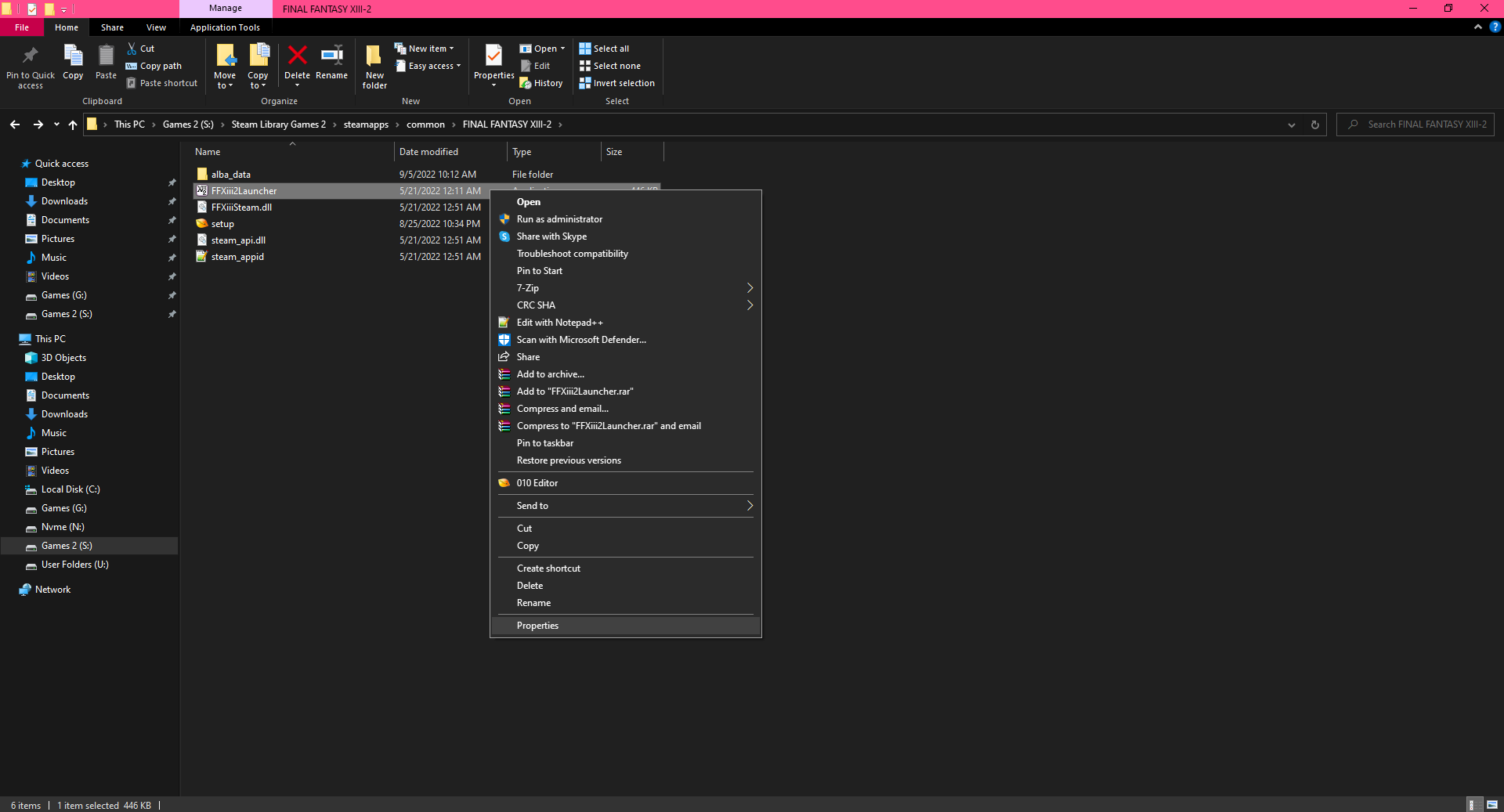Select the alba_data folder
The height and width of the screenshot is (812, 1504).
click(x=231, y=175)
